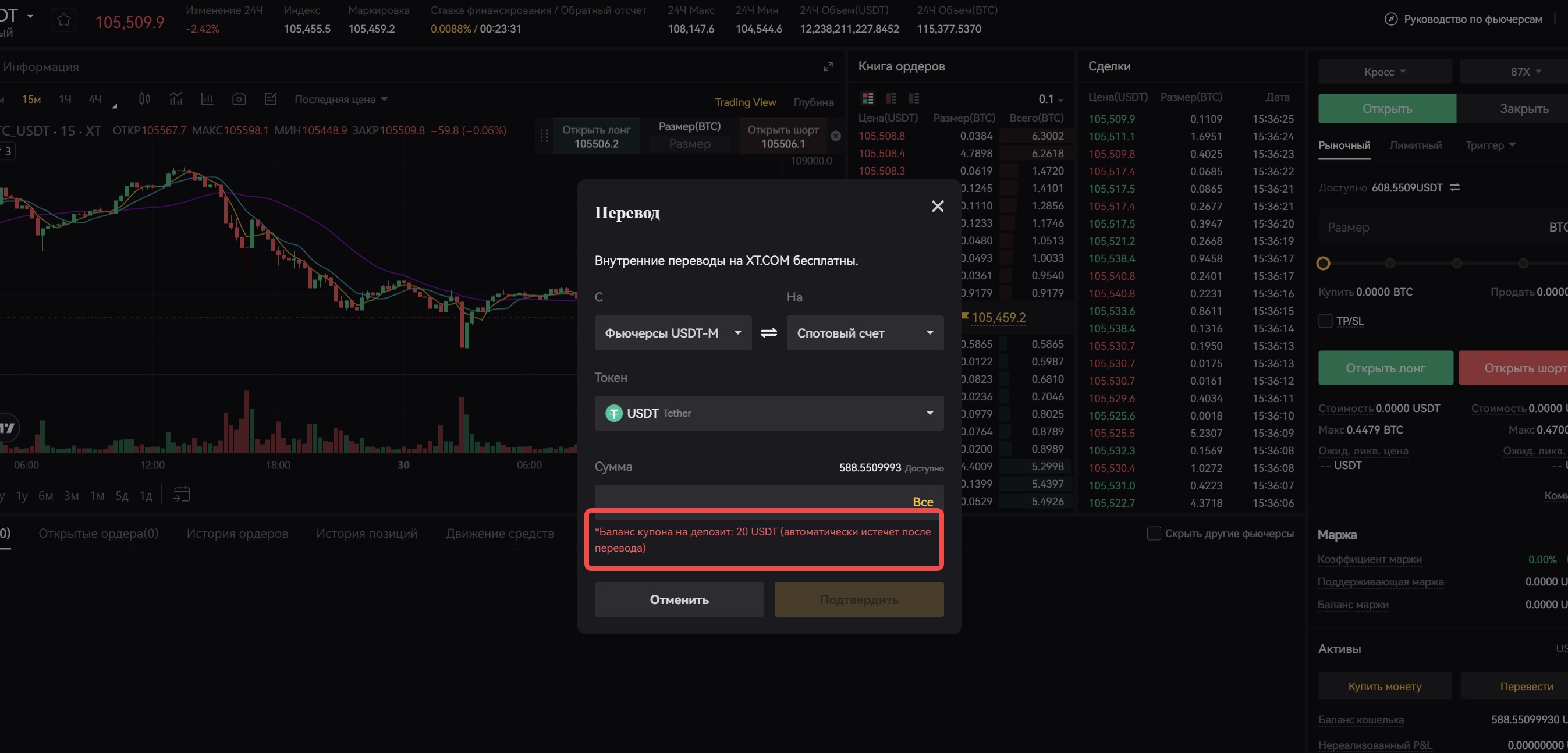Open the История ордеров tab
This screenshot has width=1568, height=753.
click(237, 533)
